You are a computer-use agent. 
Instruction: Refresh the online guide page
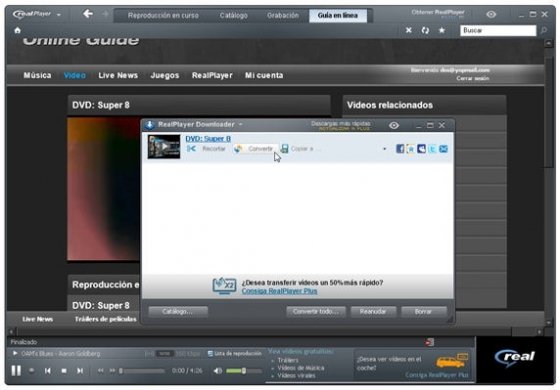[x=425, y=30]
